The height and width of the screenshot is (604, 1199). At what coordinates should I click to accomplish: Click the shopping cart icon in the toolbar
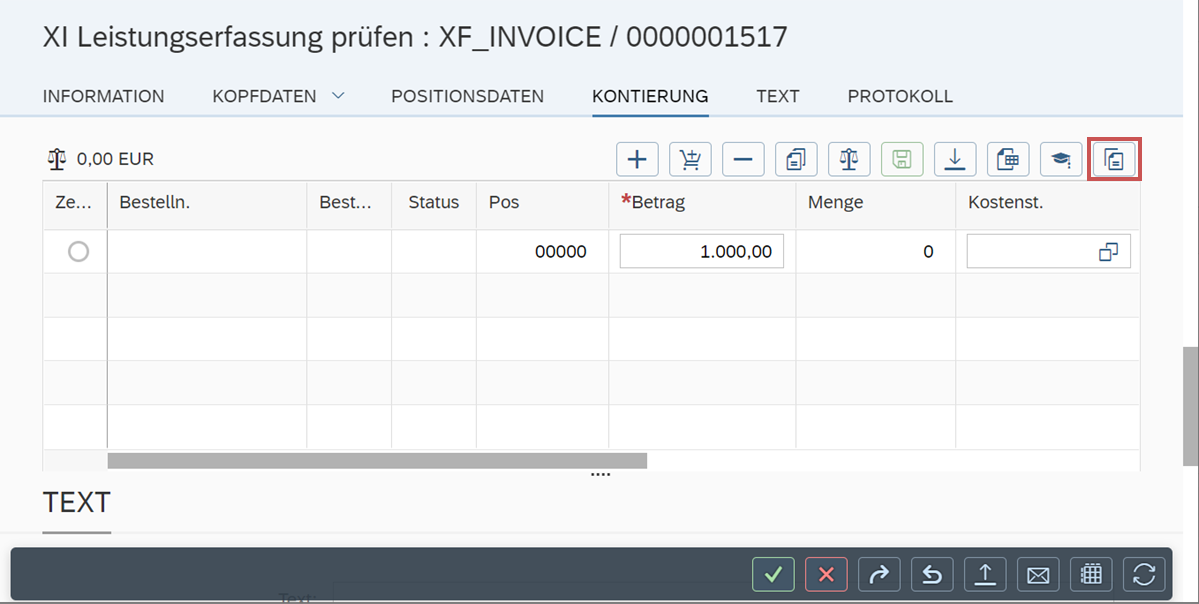(690, 158)
